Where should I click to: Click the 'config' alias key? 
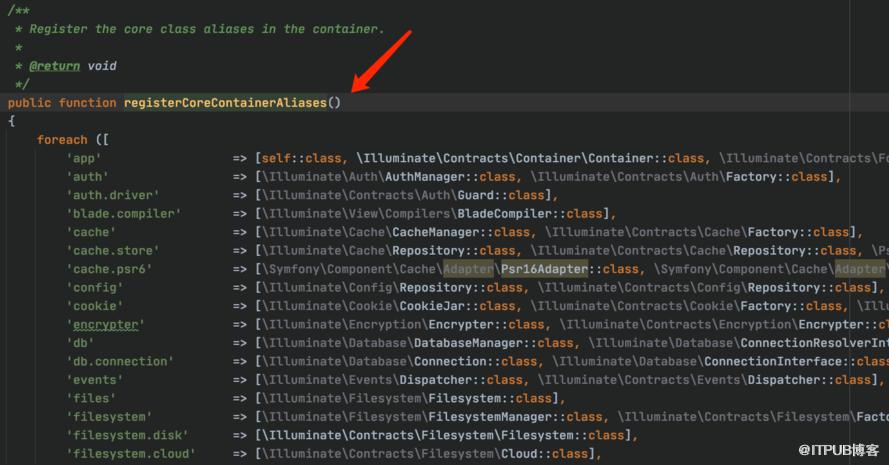coord(95,288)
